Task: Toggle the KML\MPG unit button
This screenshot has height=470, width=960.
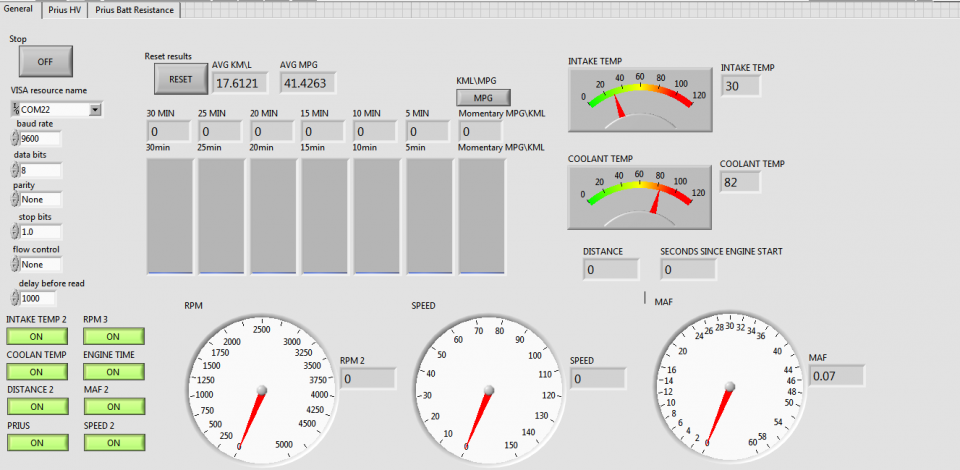Action: tap(483, 98)
